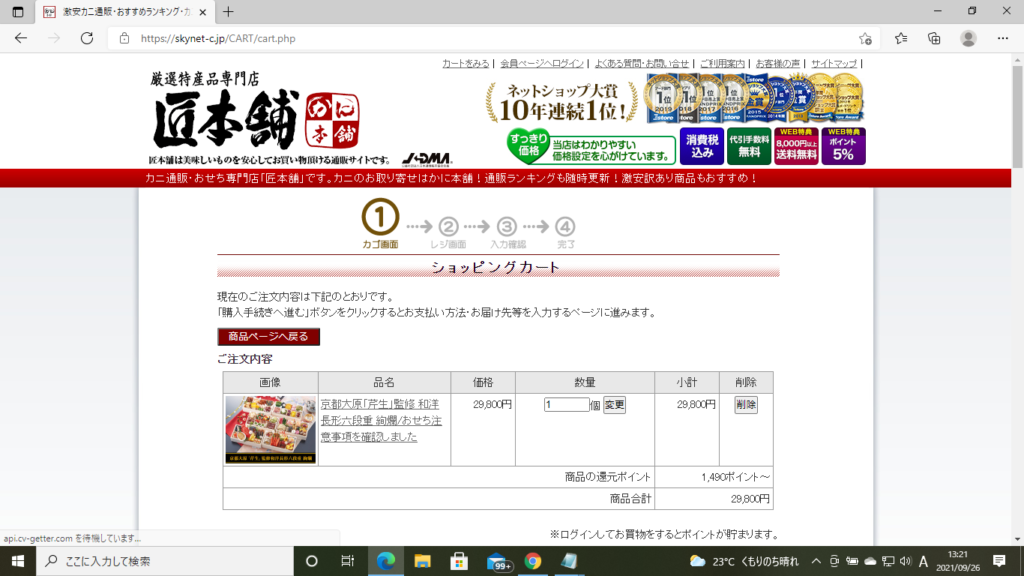Open the ご利用案内 link
Viewport: 1024px width, 576px height.
722,63
